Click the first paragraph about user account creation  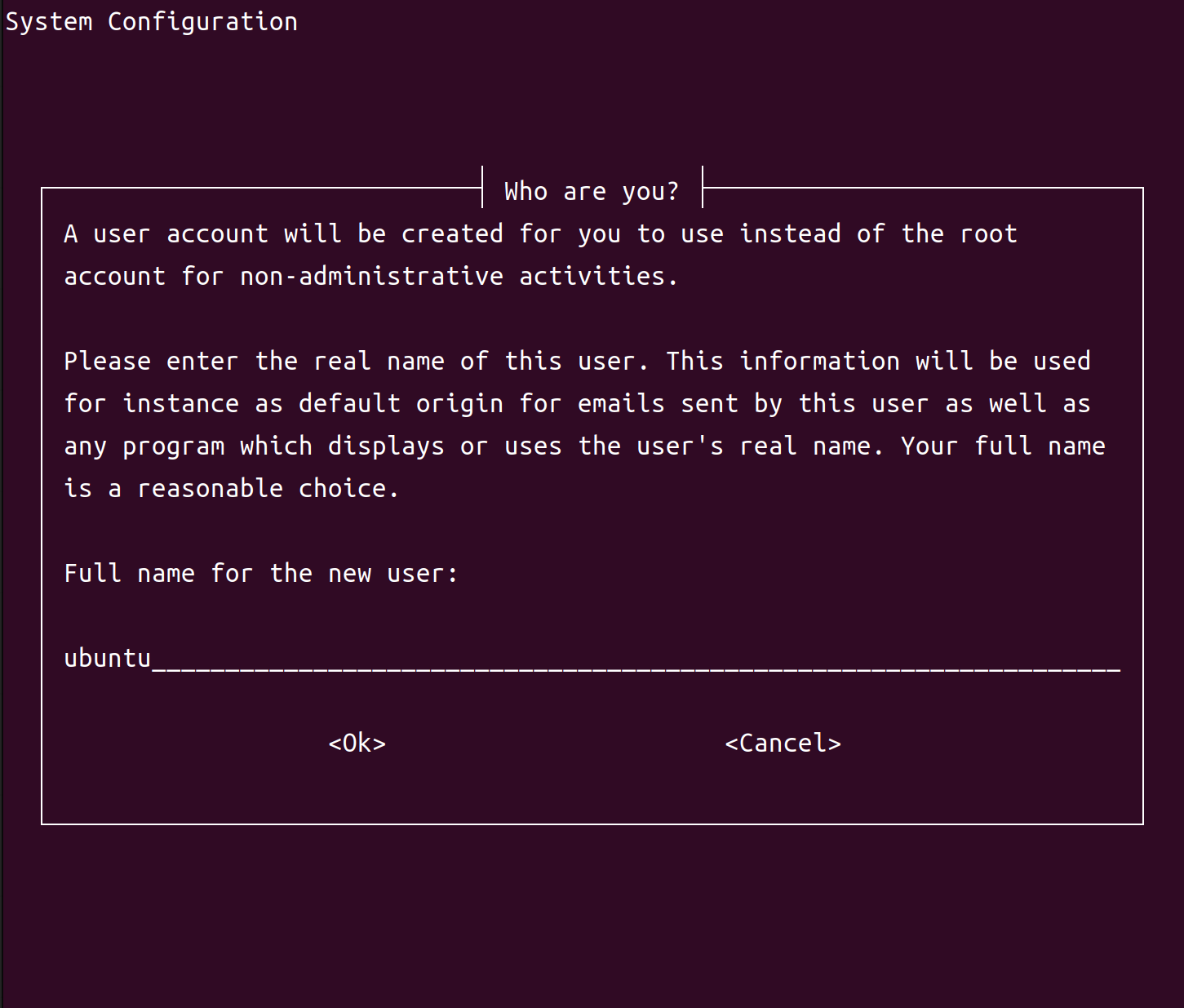[539, 233]
